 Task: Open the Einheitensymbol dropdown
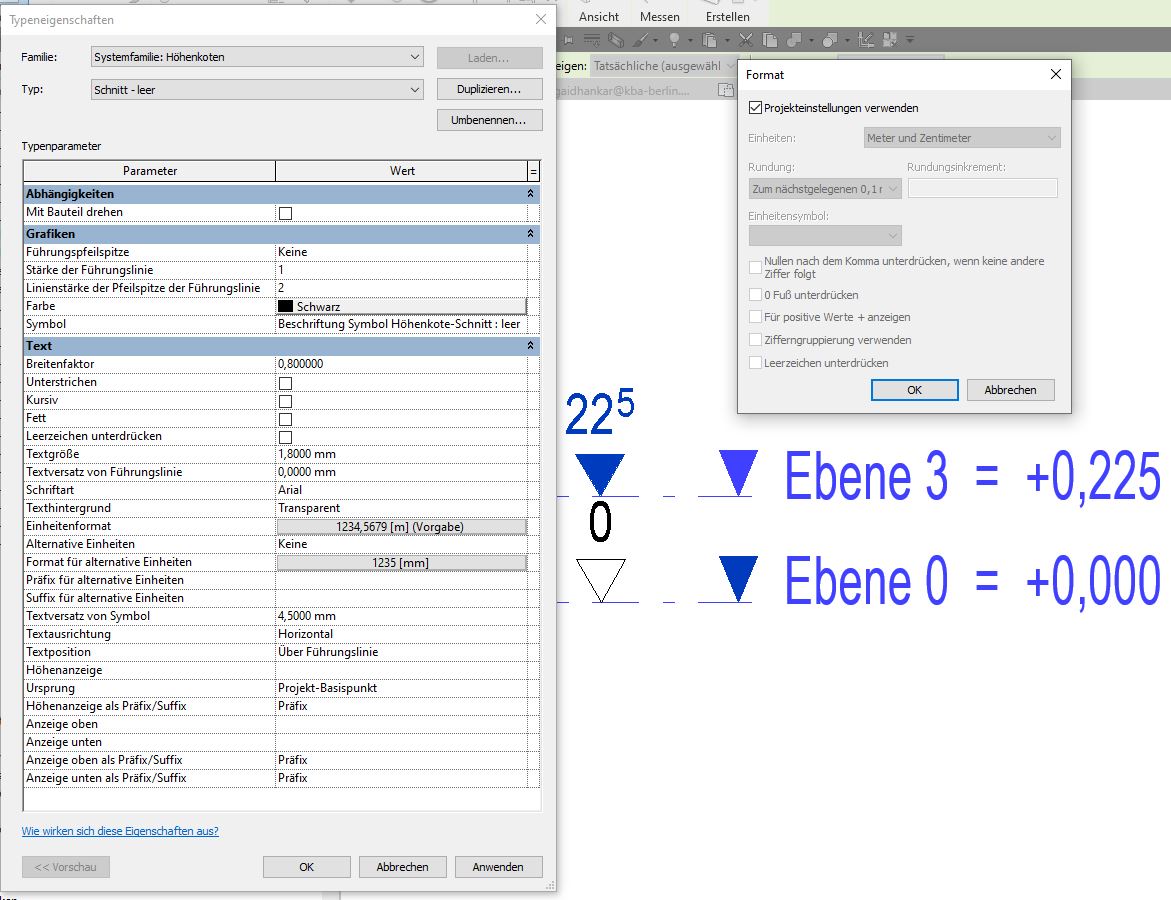pos(824,235)
